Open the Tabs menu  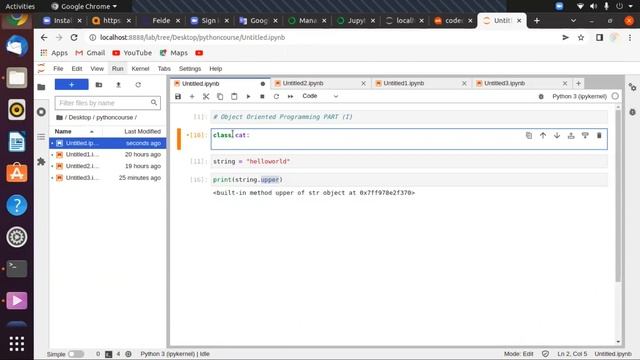[164, 69]
